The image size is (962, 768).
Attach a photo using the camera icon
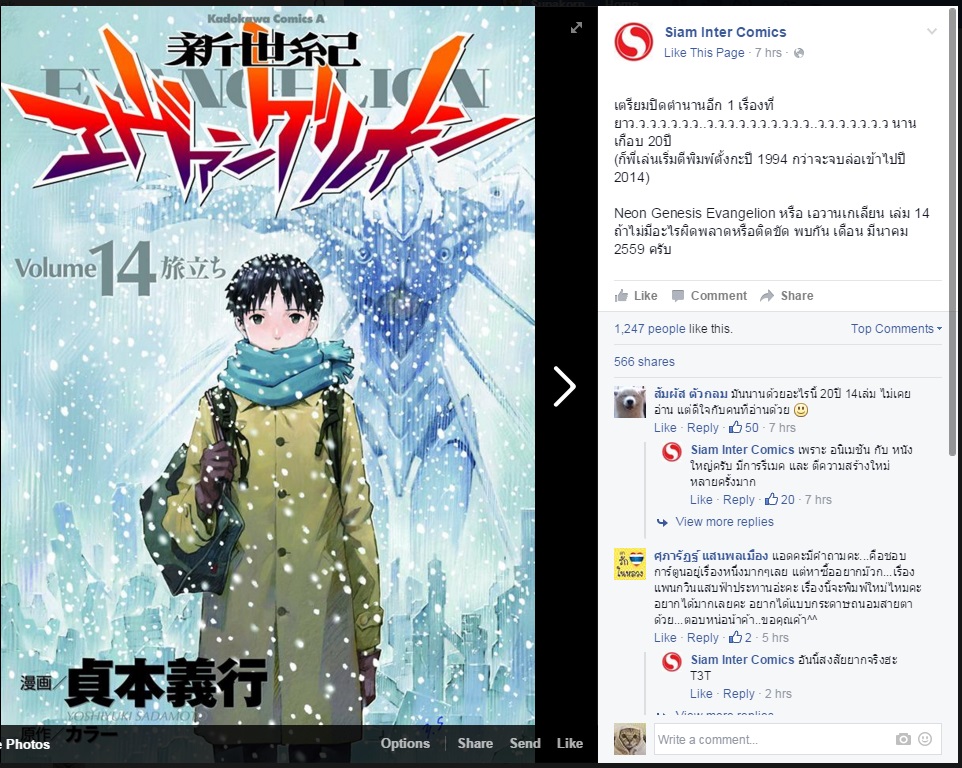pyautogui.click(x=903, y=739)
